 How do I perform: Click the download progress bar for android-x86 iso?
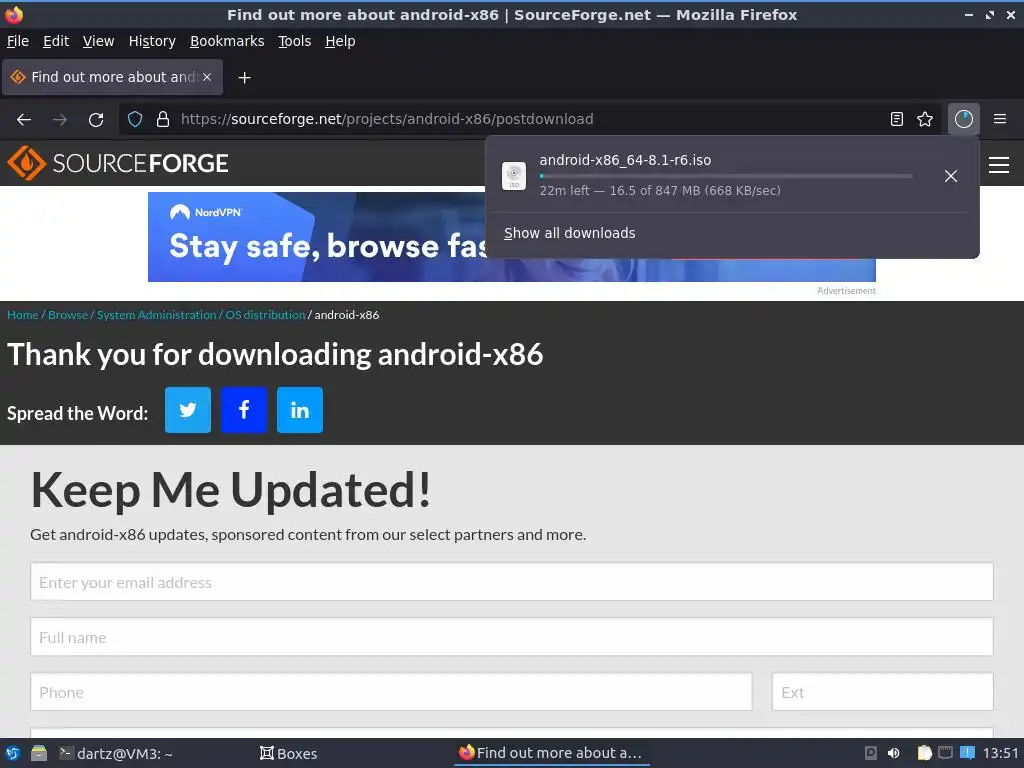click(x=726, y=176)
